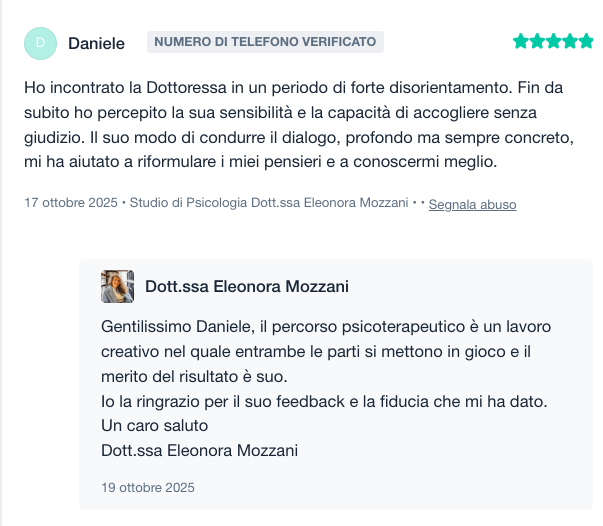This screenshot has height=526, width=603.
Task: Click the signature line ending the reply
Action: 199,450
